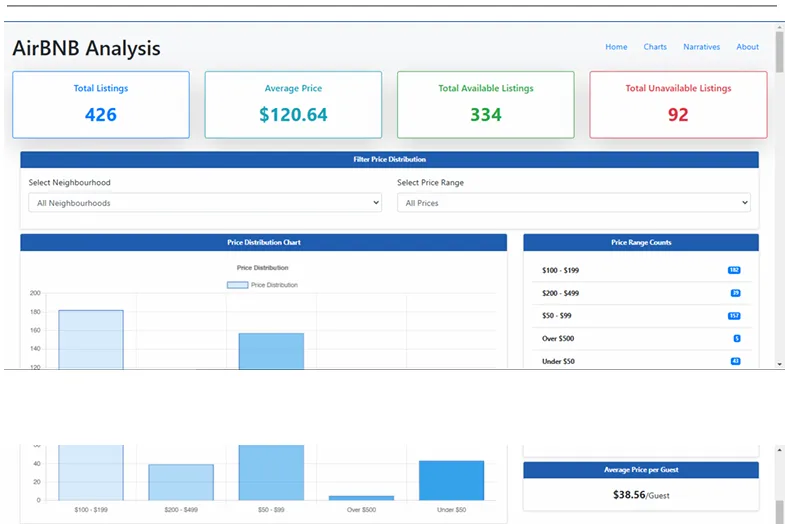Image resolution: width=785 pixels, height=524 pixels.
Task: Click the Under $50 bar in chart
Action: [x=451, y=480]
